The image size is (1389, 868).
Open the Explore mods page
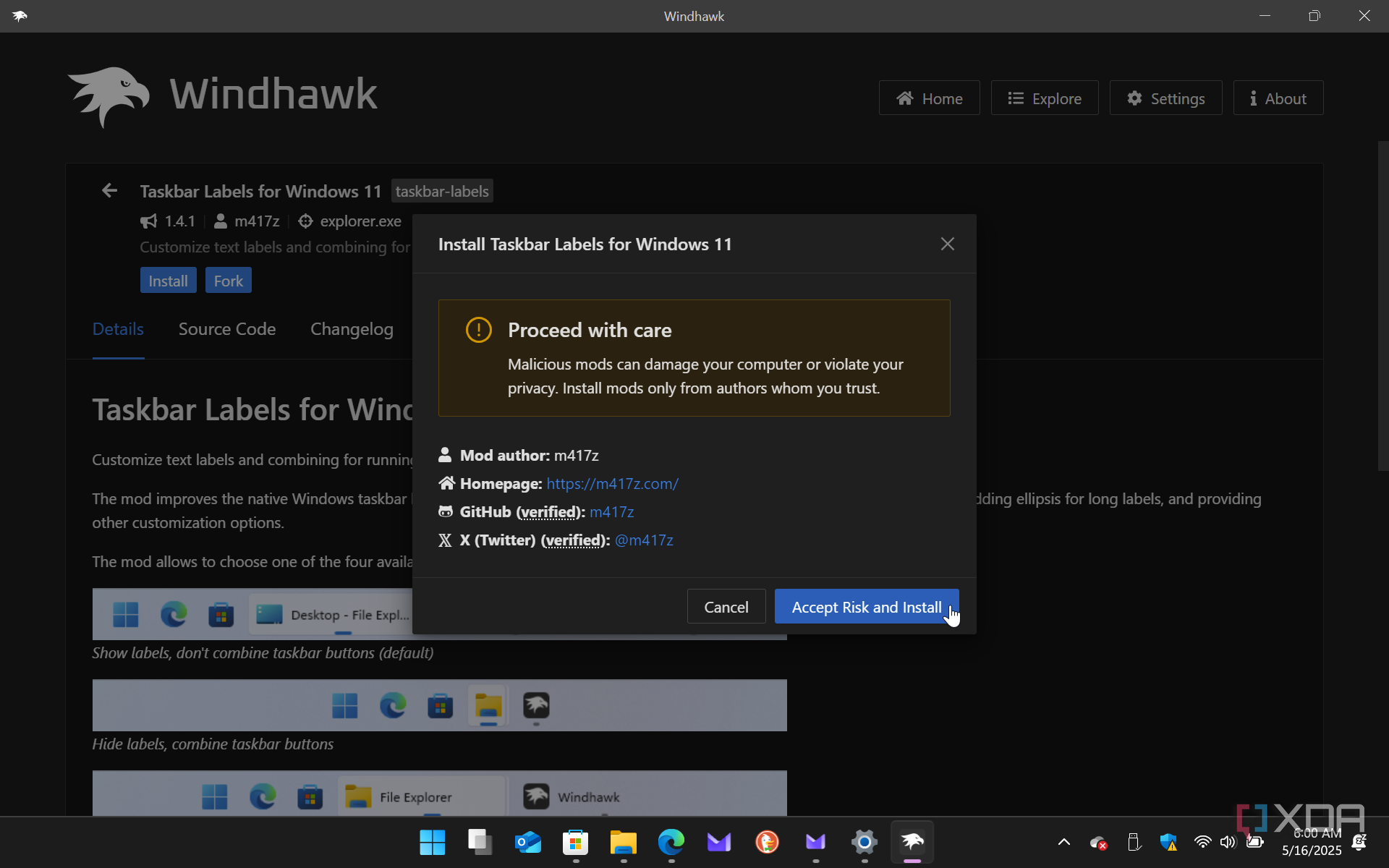pyautogui.click(x=1044, y=98)
